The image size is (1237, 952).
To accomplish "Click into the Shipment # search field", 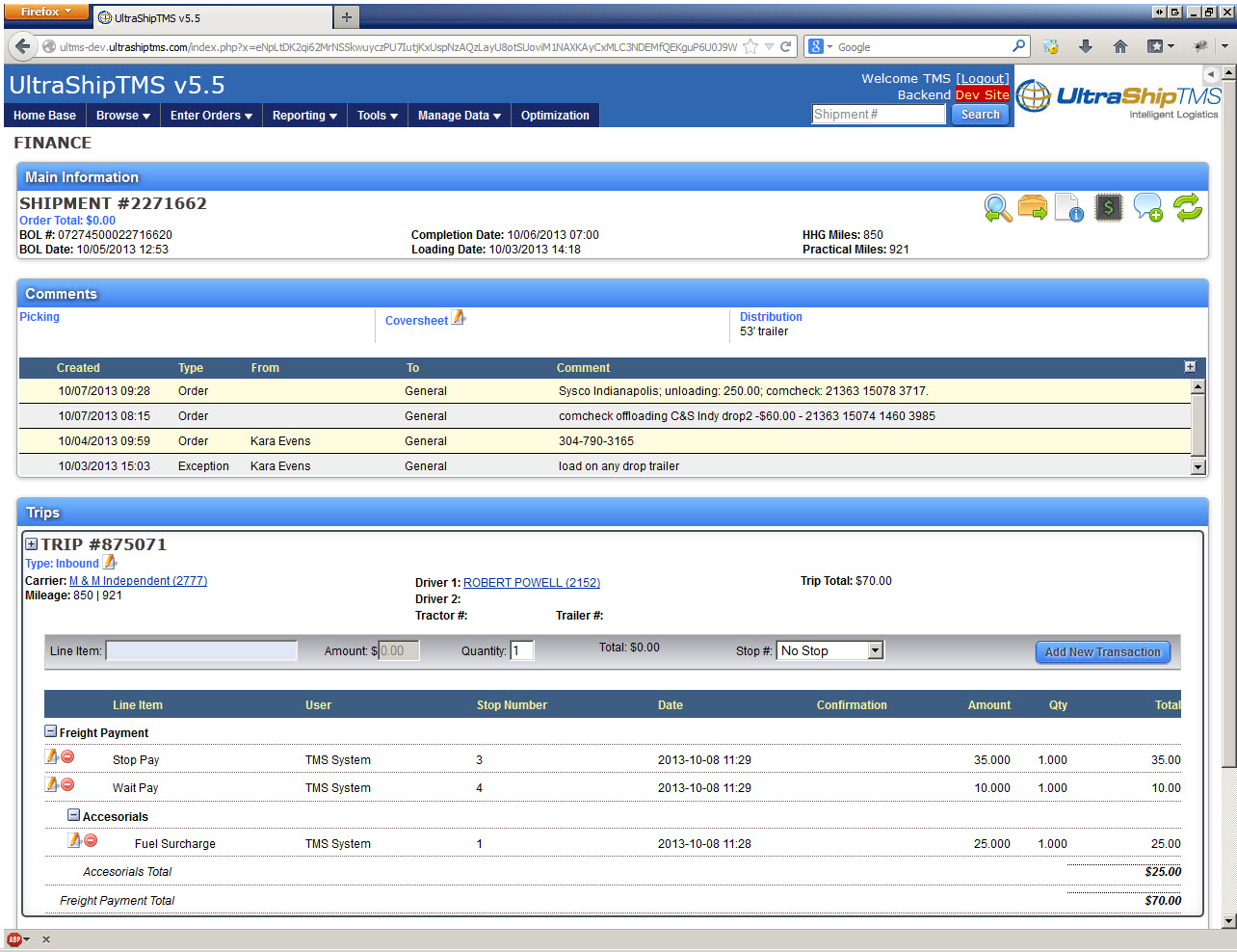I will [879, 115].
